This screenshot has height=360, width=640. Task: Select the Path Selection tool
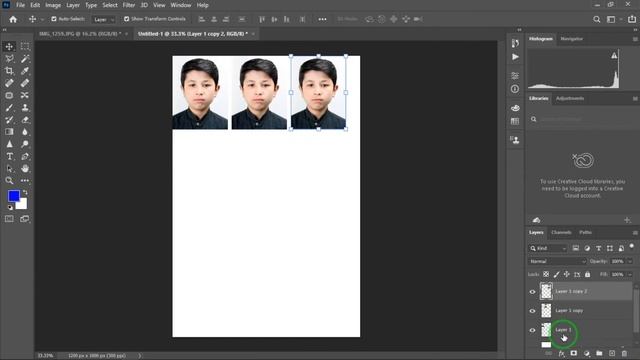click(x=9, y=169)
